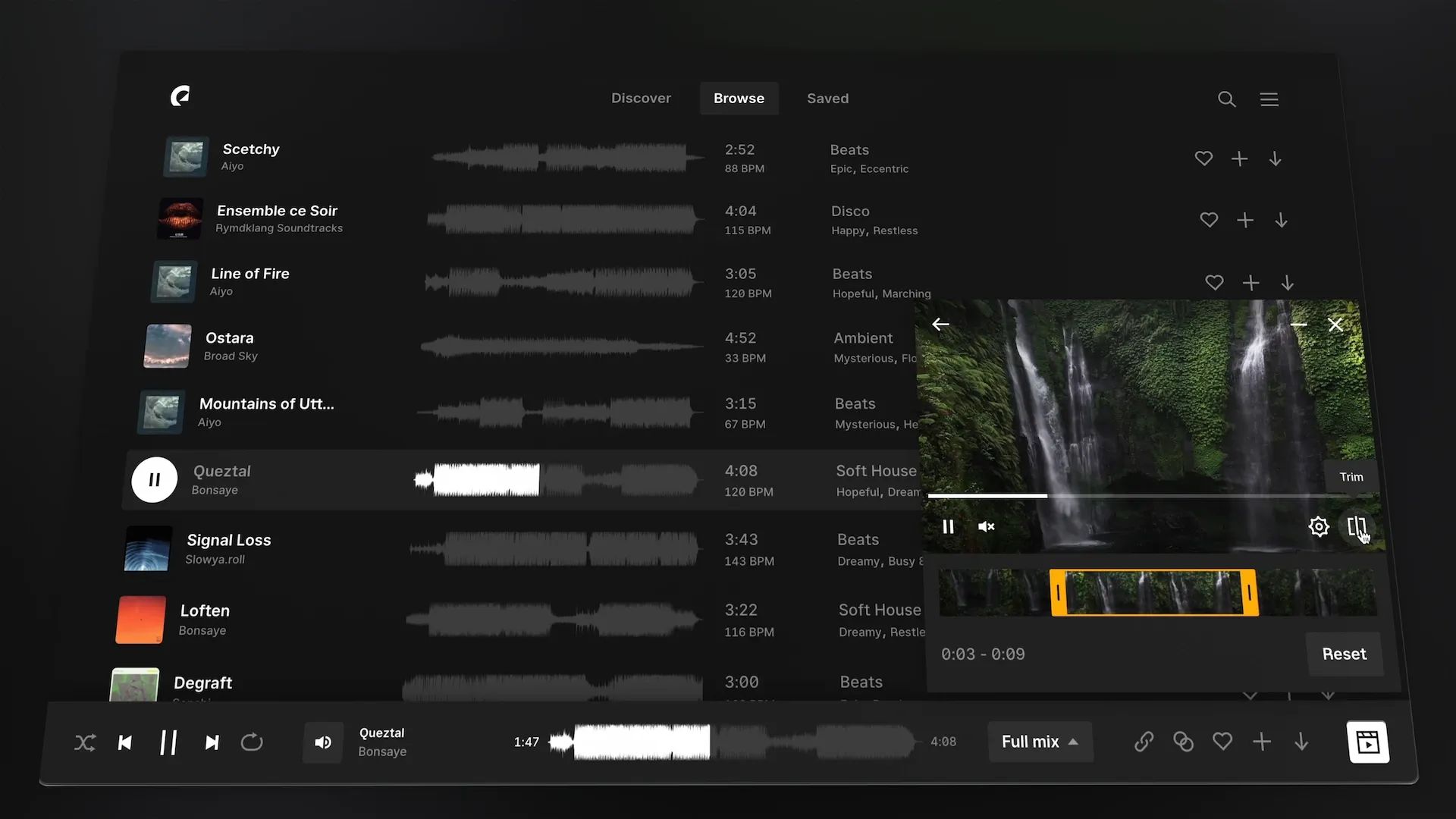The width and height of the screenshot is (1456, 819).
Task: Unmute the video preview audio
Action: click(x=986, y=526)
